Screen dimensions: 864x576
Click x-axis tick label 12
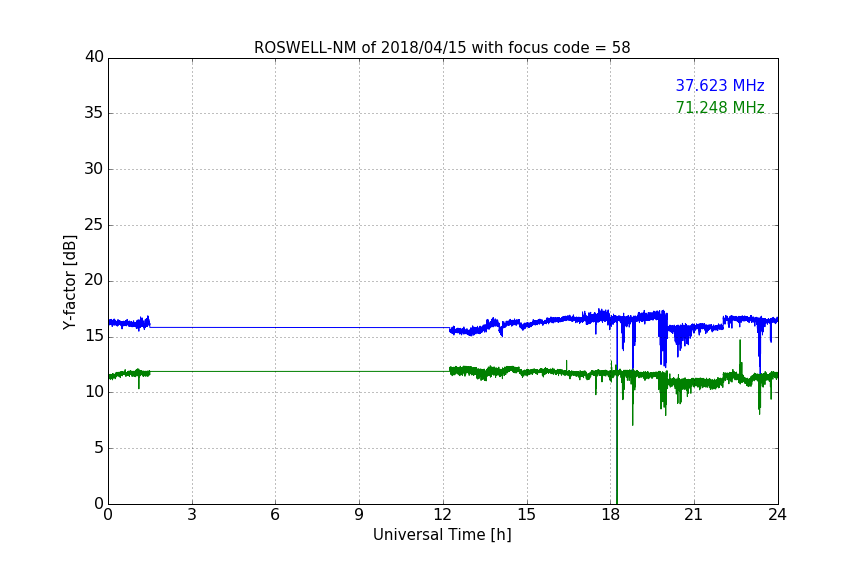tap(442, 515)
